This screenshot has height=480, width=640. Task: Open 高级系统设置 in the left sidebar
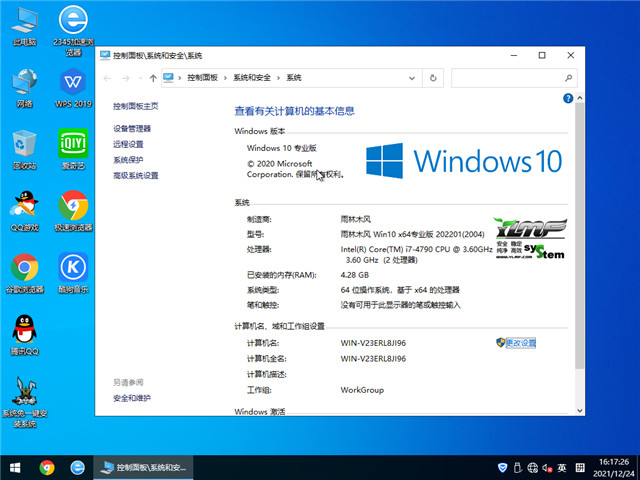(136, 175)
